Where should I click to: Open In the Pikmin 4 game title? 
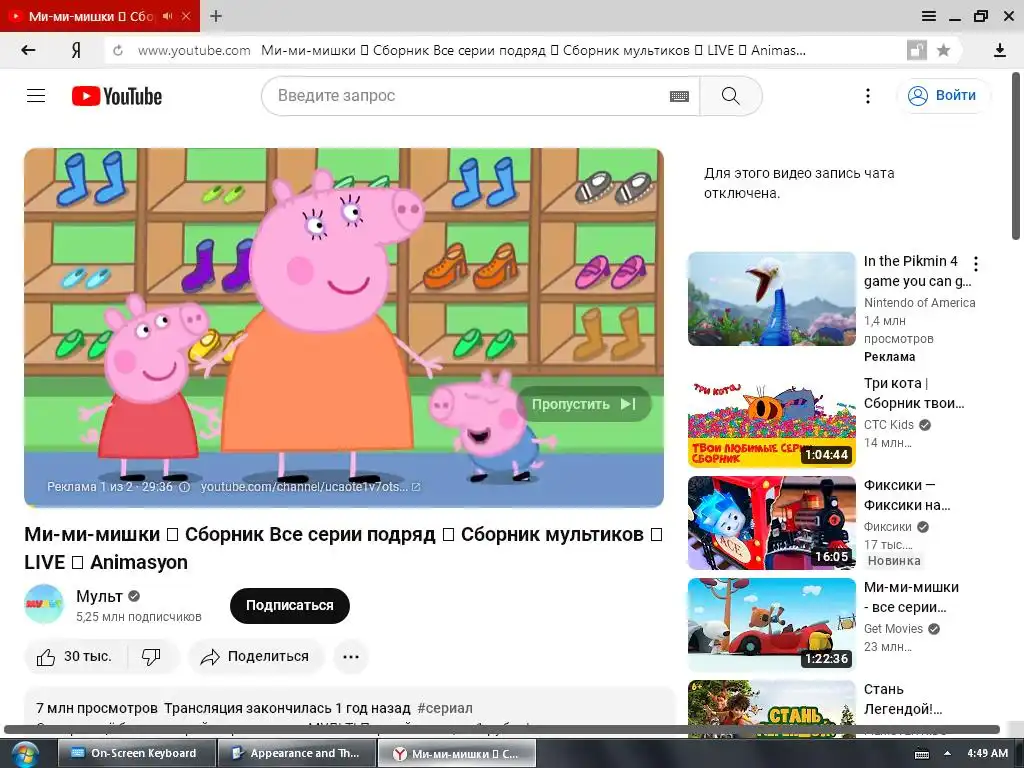pyautogui.click(x=917, y=271)
